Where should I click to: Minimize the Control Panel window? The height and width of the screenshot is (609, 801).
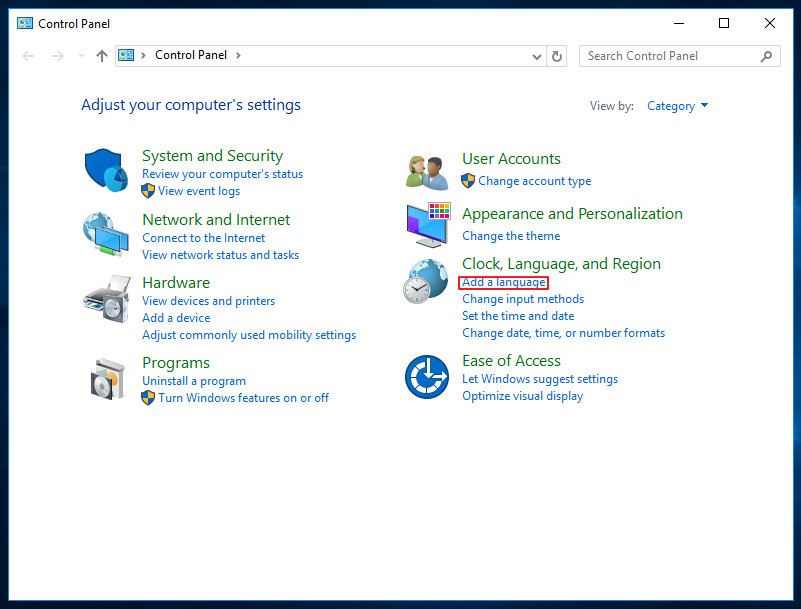679,23
